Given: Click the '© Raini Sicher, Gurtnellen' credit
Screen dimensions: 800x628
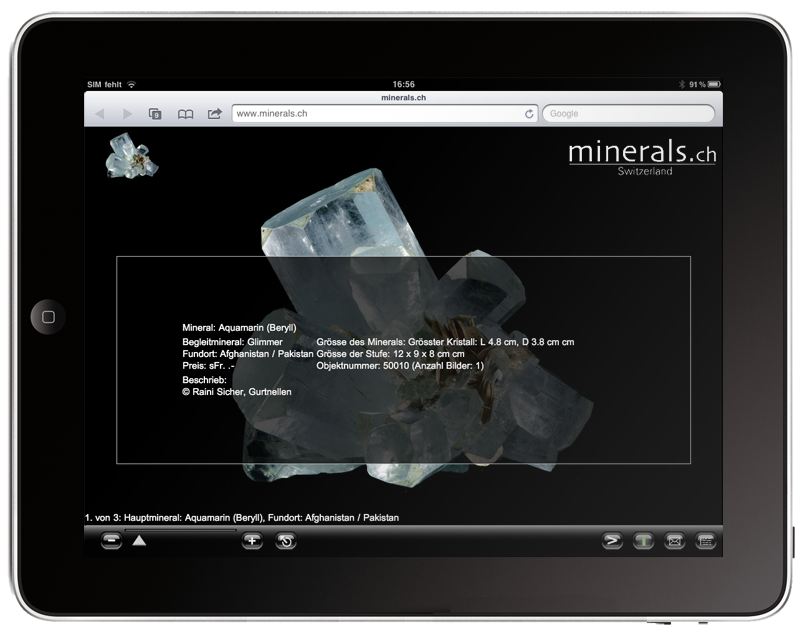Looking at the screenshot, I should click(x=237, y=392).
